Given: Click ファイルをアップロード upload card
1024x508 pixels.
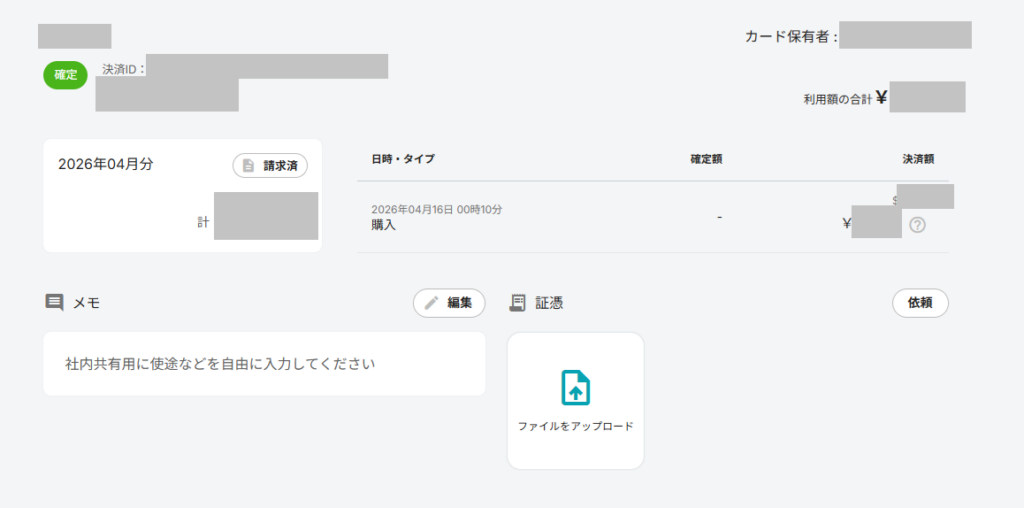Looking at the screenshot, I should click(575, 401).
